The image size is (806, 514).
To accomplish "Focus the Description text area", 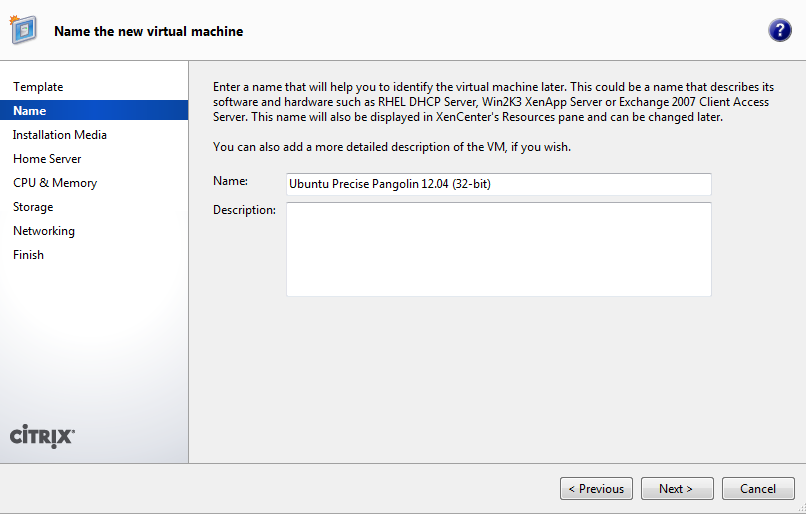I will coord(498,249).
